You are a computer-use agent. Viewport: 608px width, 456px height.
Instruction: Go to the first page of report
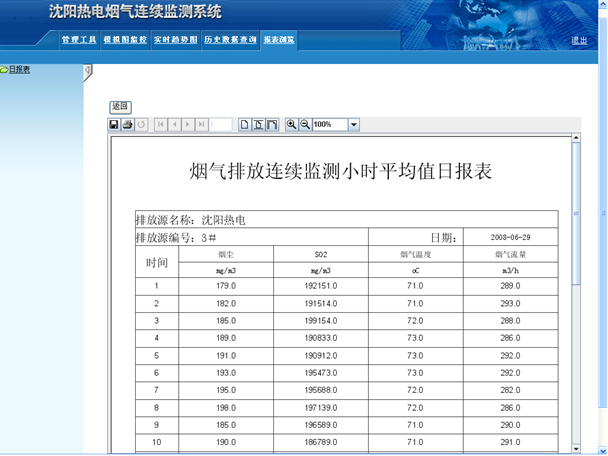click(161, 125)
